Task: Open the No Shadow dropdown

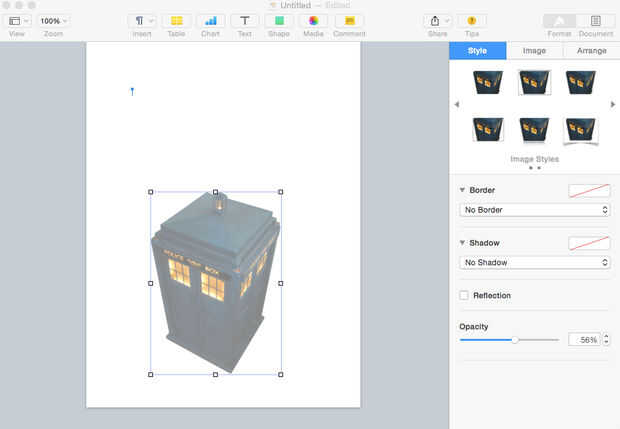Action: click(535, 262)
